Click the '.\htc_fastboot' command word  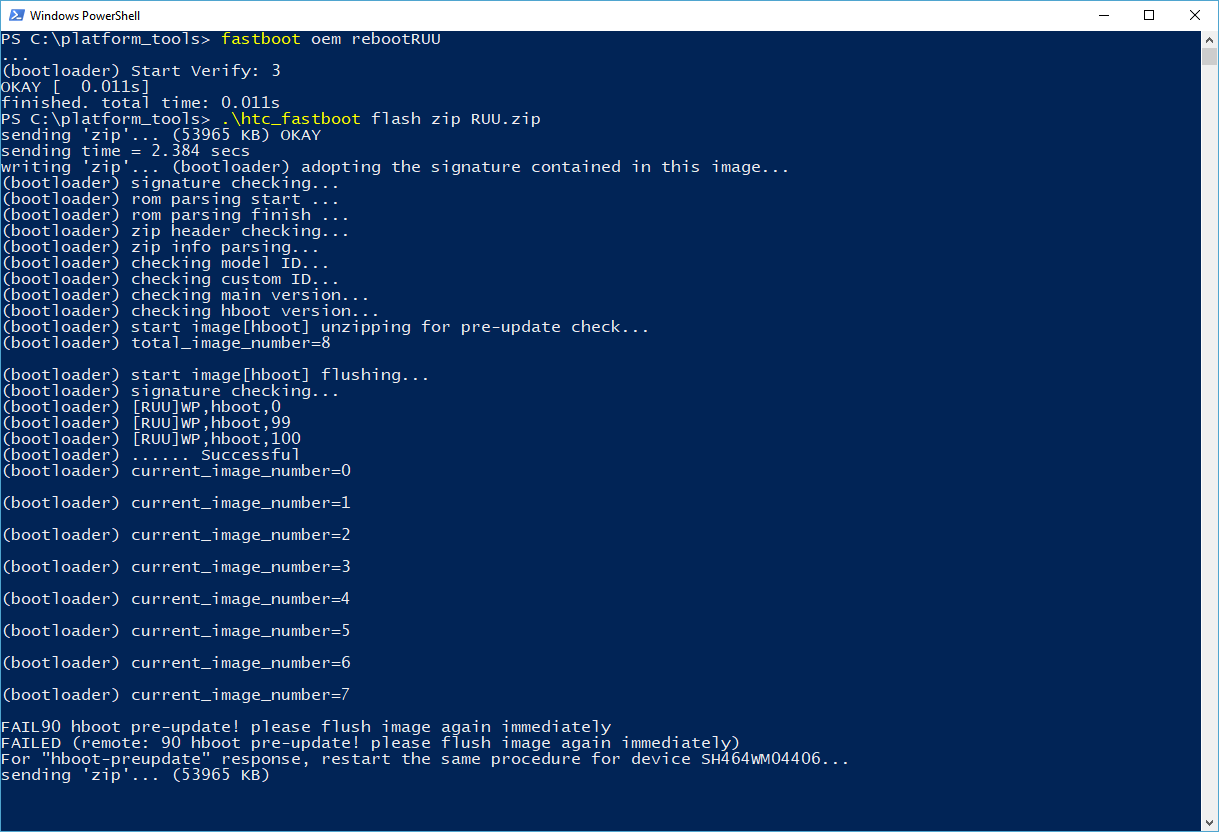click(x=291, y=119)
